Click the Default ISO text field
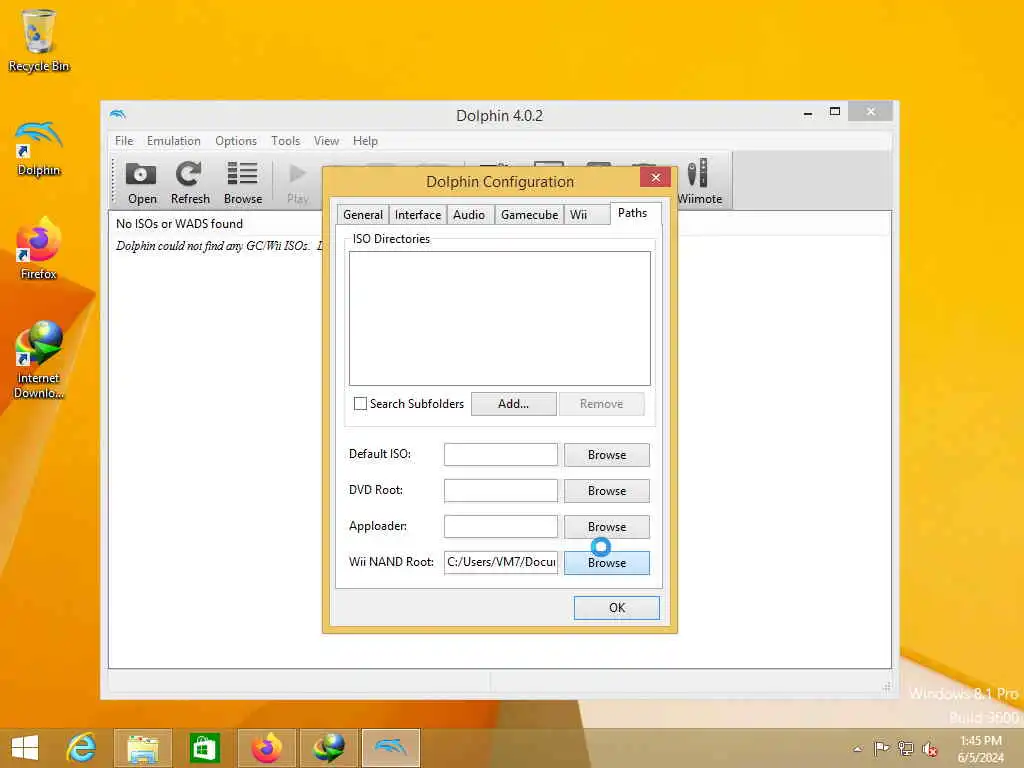This screenshot has width=1024, height=768. (x=501, y=455)
